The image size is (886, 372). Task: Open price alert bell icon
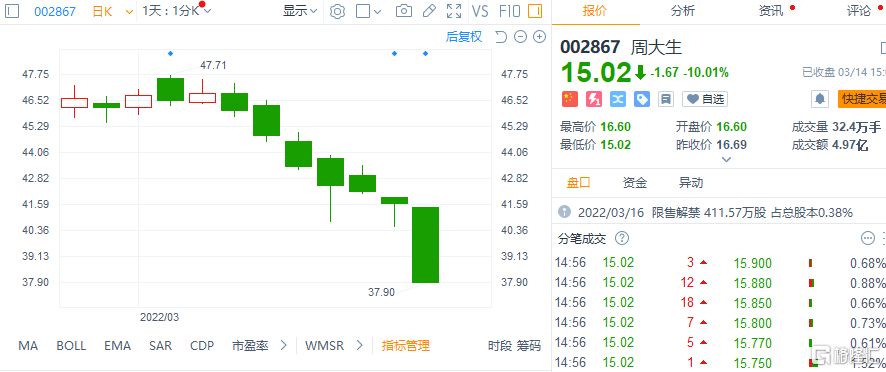pos(819,100)
